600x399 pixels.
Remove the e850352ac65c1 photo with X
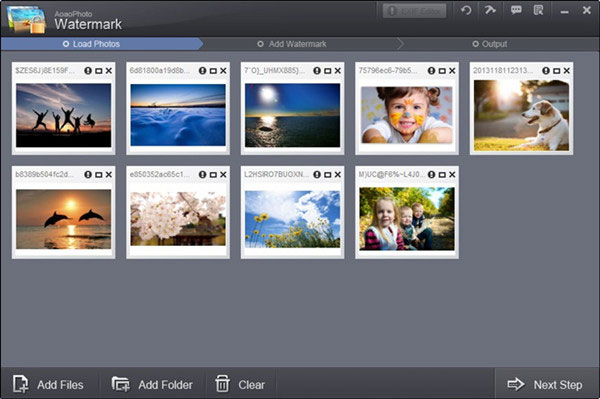coord(223,174)
